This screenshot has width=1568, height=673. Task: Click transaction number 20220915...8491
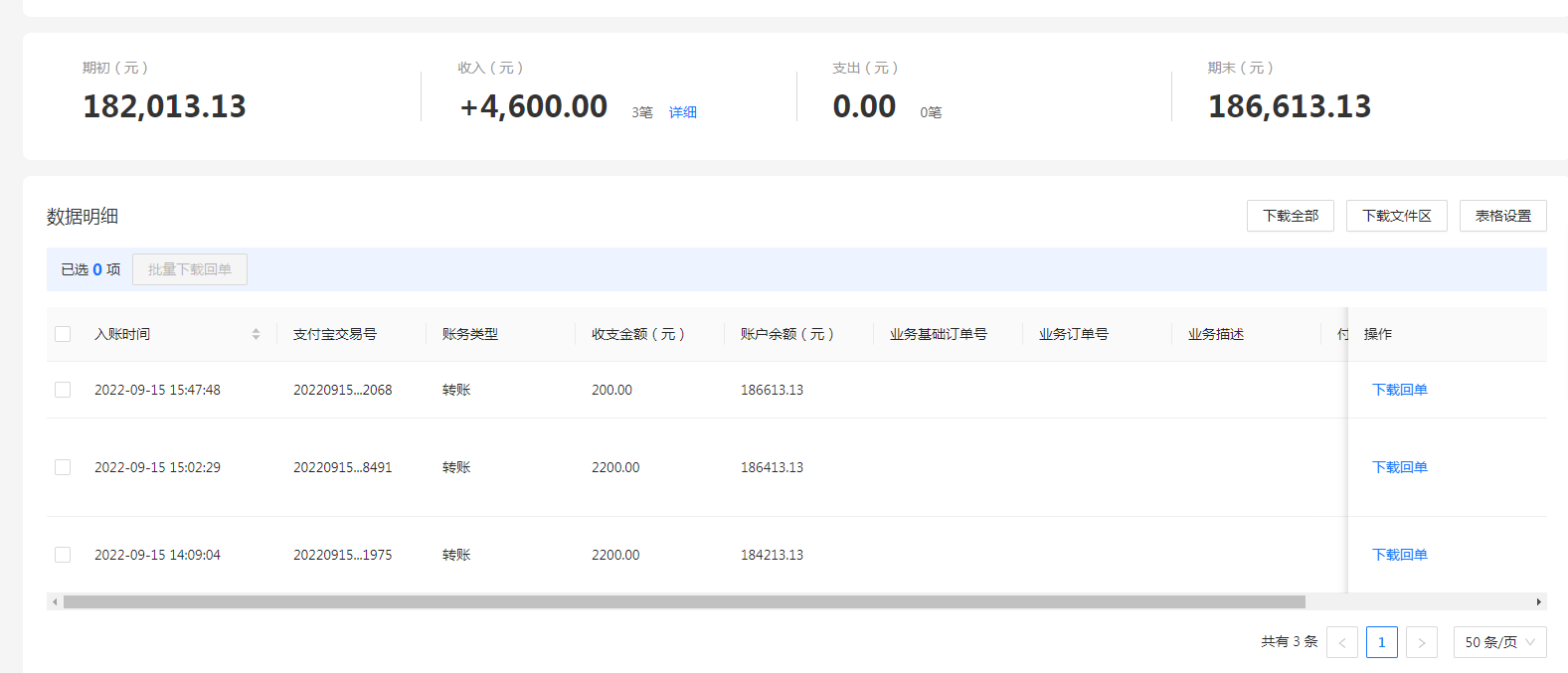343,467
